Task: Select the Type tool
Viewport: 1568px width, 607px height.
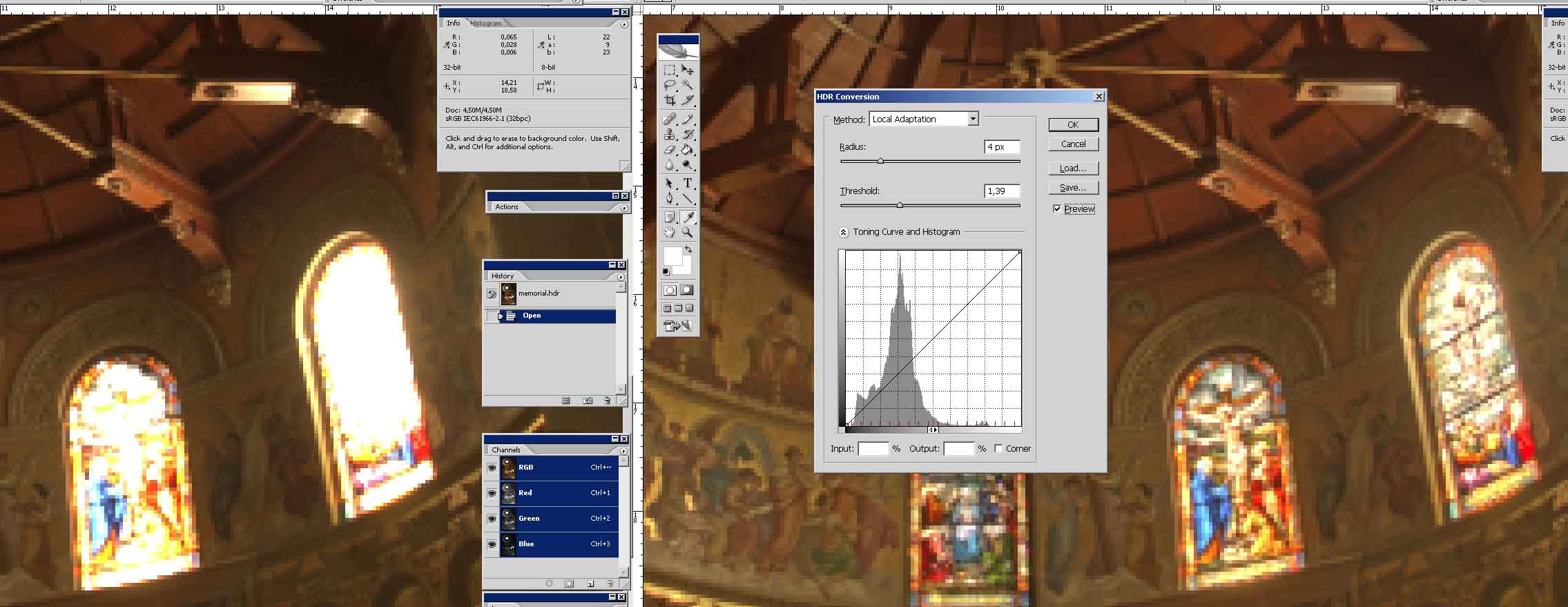Action: (687, 184)
